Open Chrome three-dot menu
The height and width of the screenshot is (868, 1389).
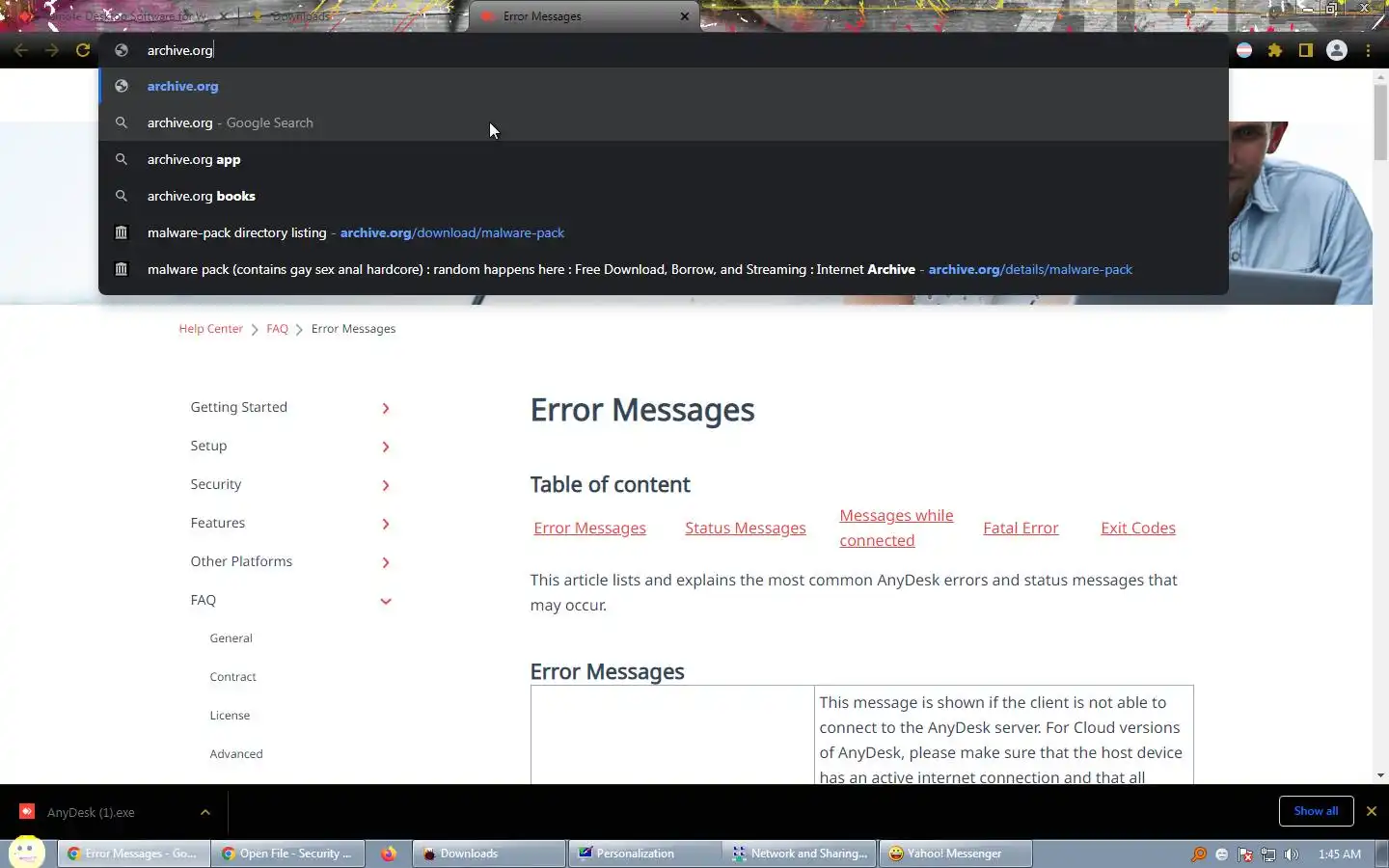point(1368,50)
